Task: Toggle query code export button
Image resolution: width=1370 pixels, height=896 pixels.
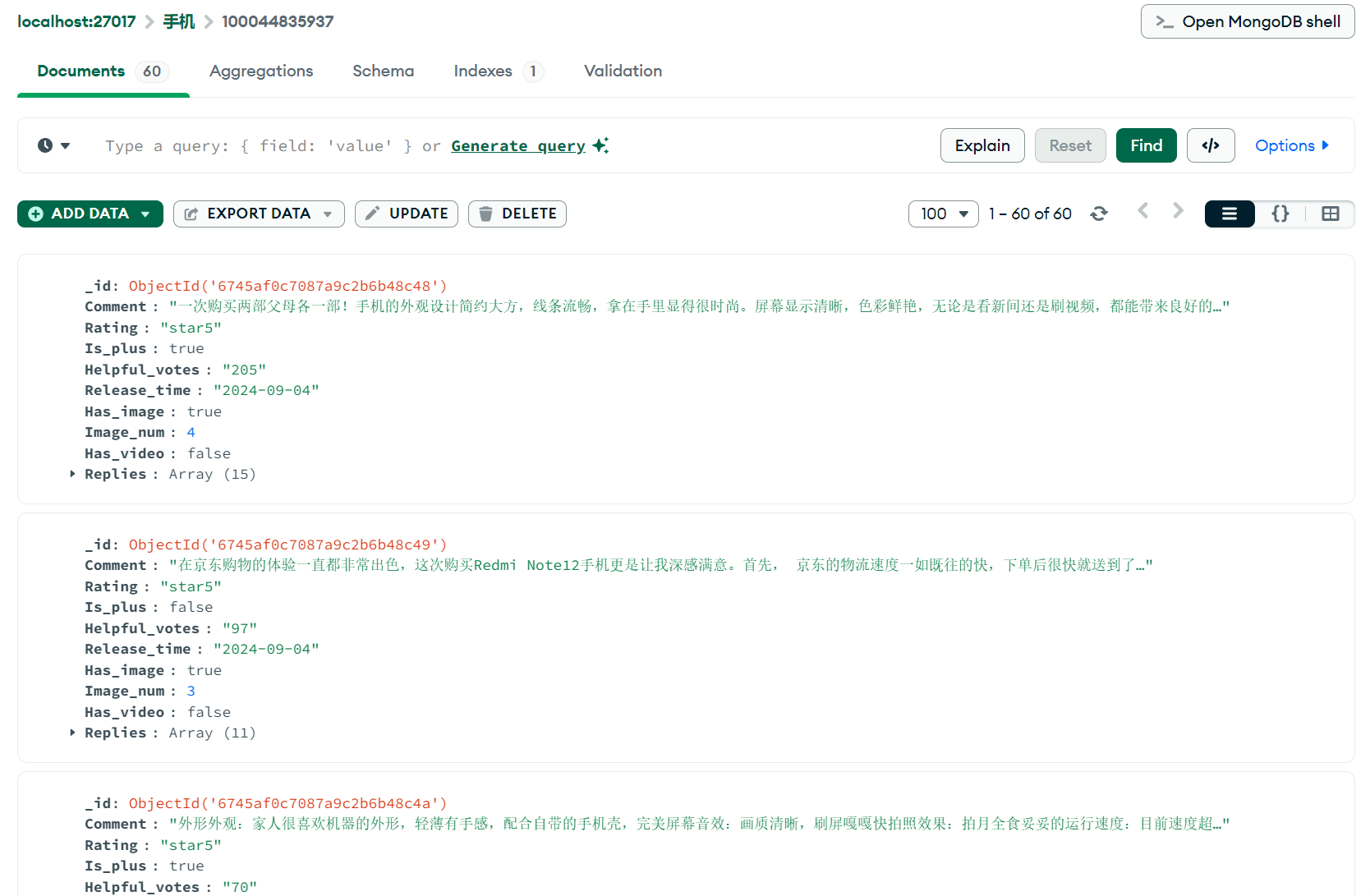Action: tap(1210, 145)
